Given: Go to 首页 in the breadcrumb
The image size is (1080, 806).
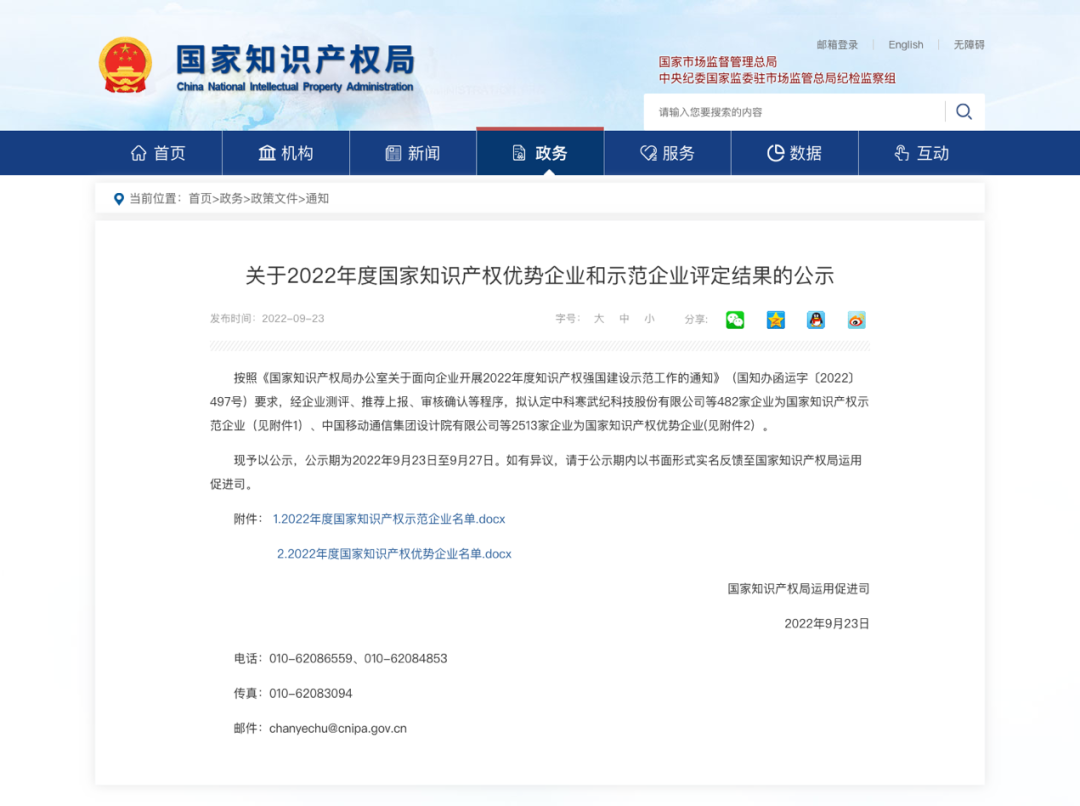Looking at the screenshot, I should [x=200, y=199].
